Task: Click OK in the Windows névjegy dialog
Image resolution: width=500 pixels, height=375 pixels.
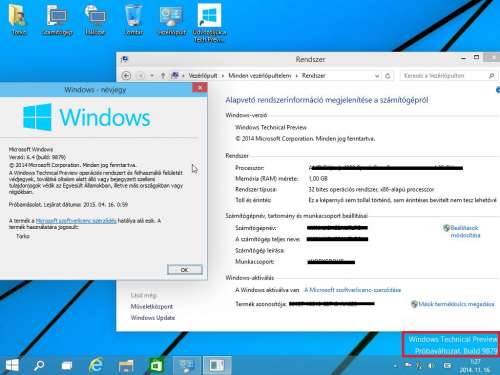Action: click(x=185, y=270)
